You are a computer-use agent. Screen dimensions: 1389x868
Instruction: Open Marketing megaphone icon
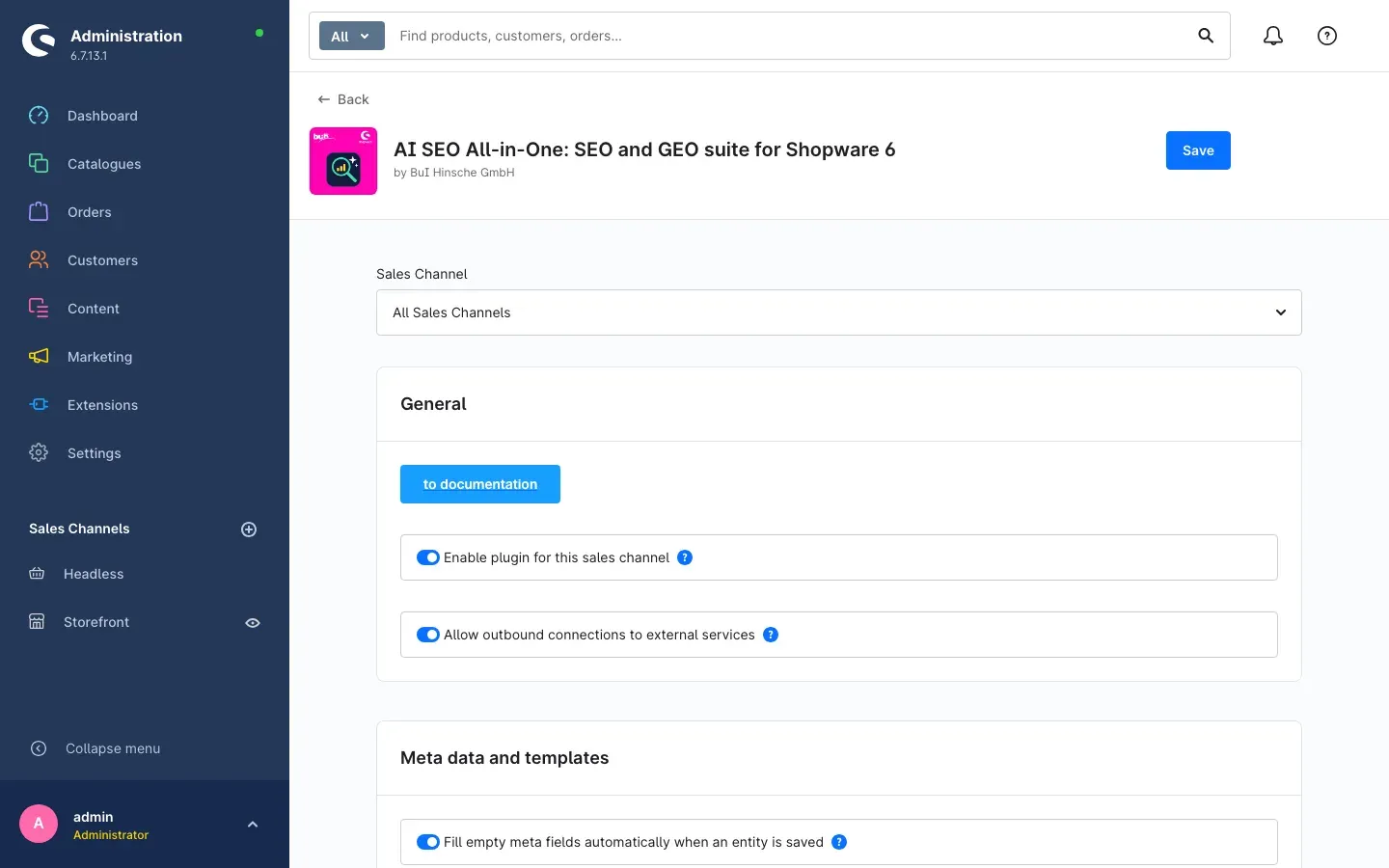39,357
